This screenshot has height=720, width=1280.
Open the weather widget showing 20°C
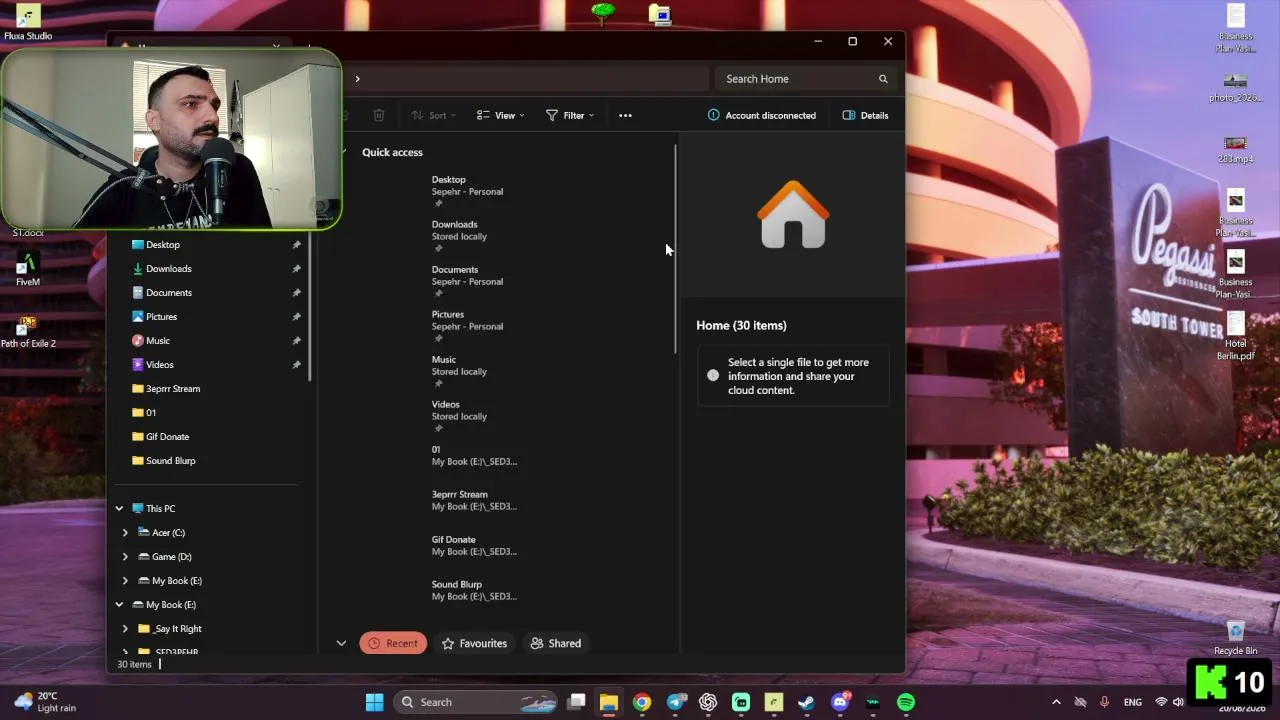45,702
